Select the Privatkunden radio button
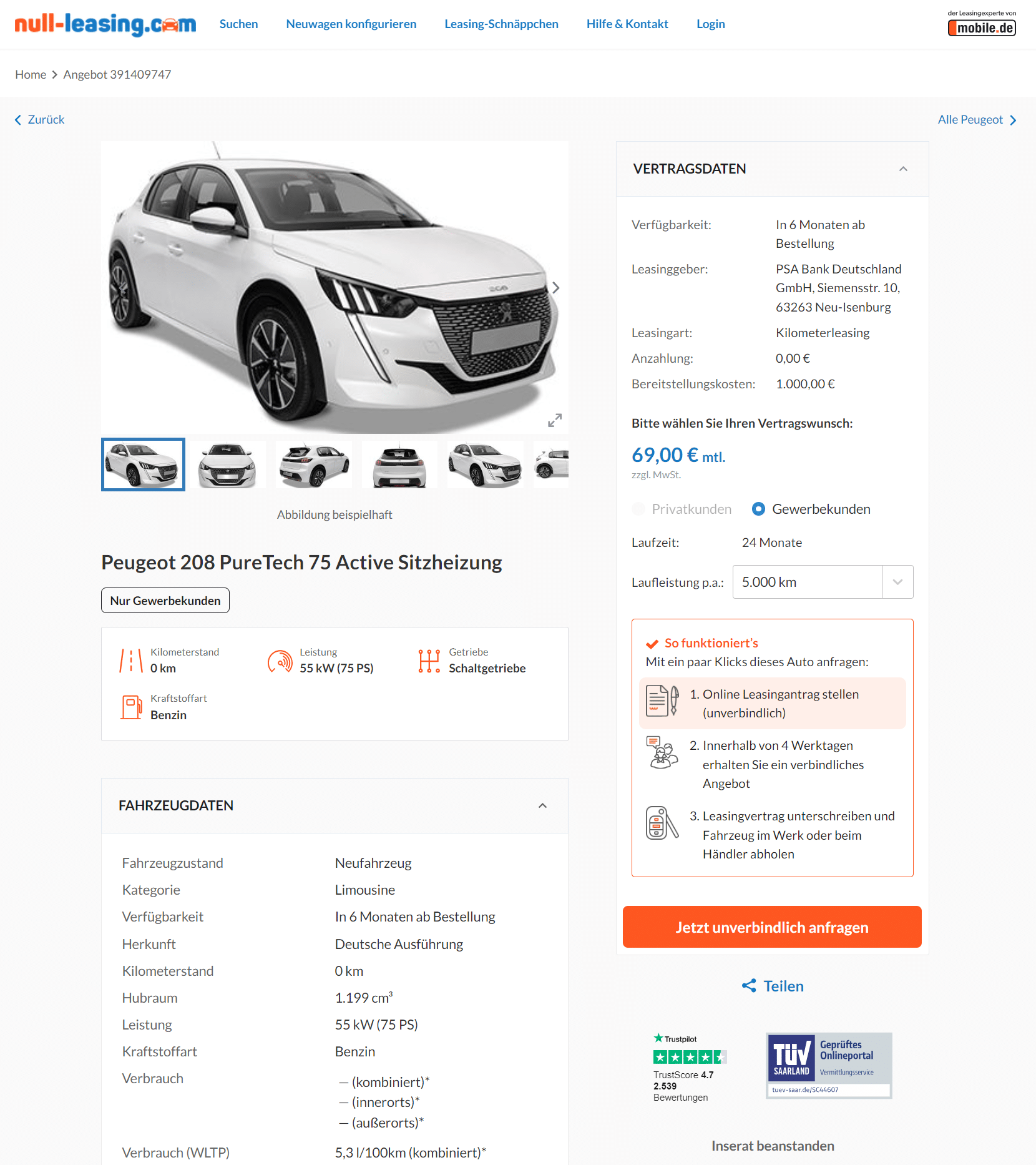 (x=638, y=509)
